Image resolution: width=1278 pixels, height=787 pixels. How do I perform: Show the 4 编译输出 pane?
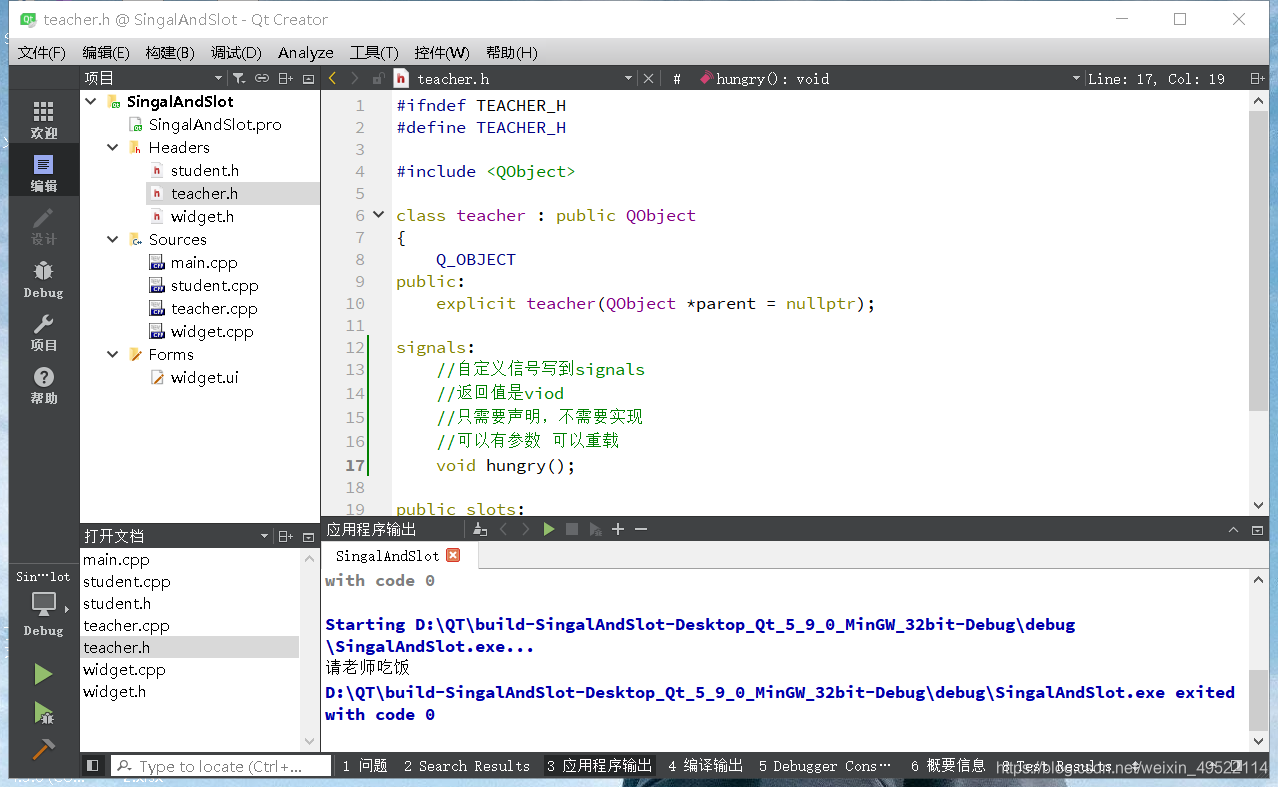pyautogui.click(x=706, y=766)
